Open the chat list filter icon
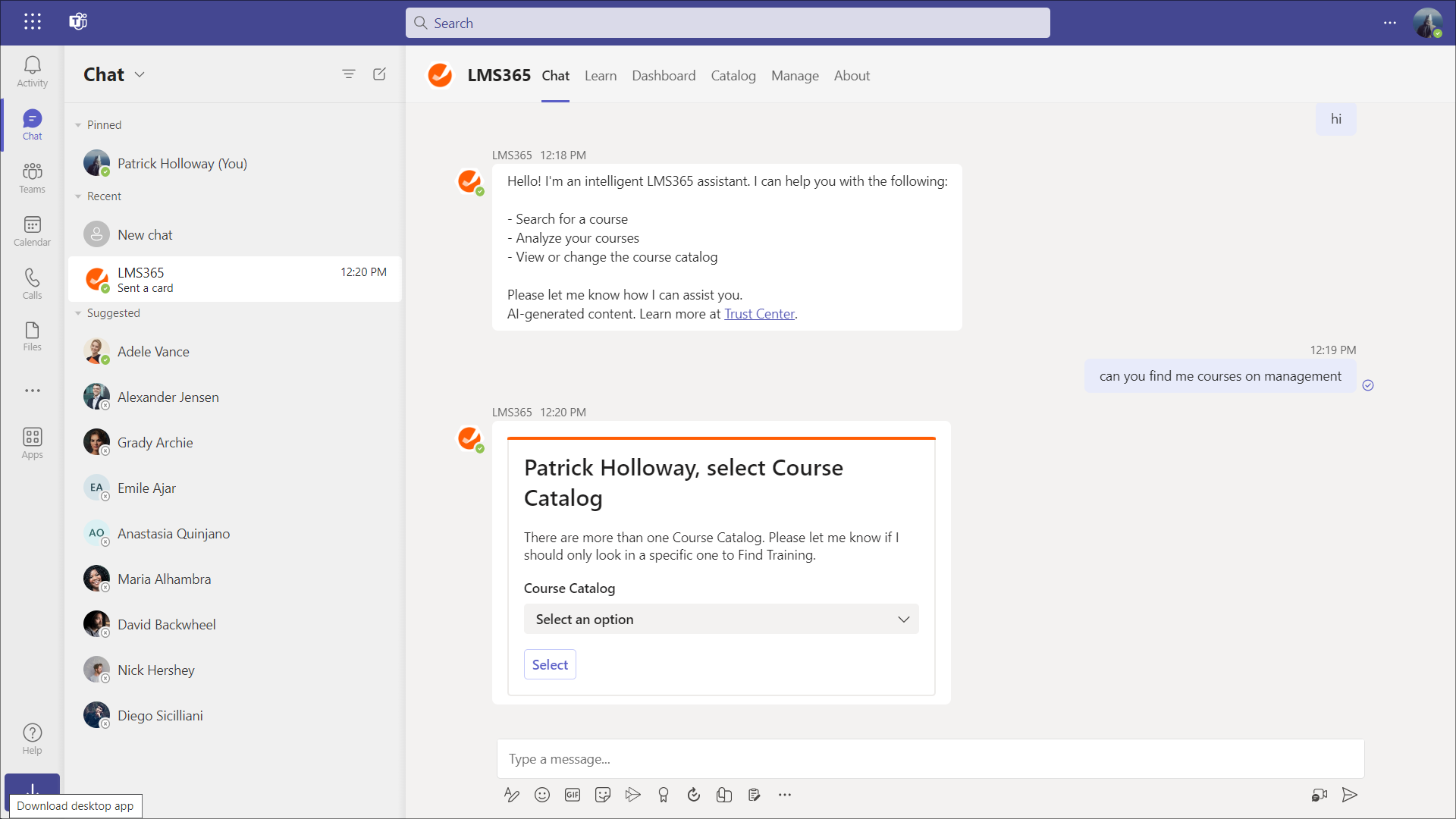Image resolution: width=1456 pixels, height=819 pixels. pyautogui.click(x=349, y=74)
